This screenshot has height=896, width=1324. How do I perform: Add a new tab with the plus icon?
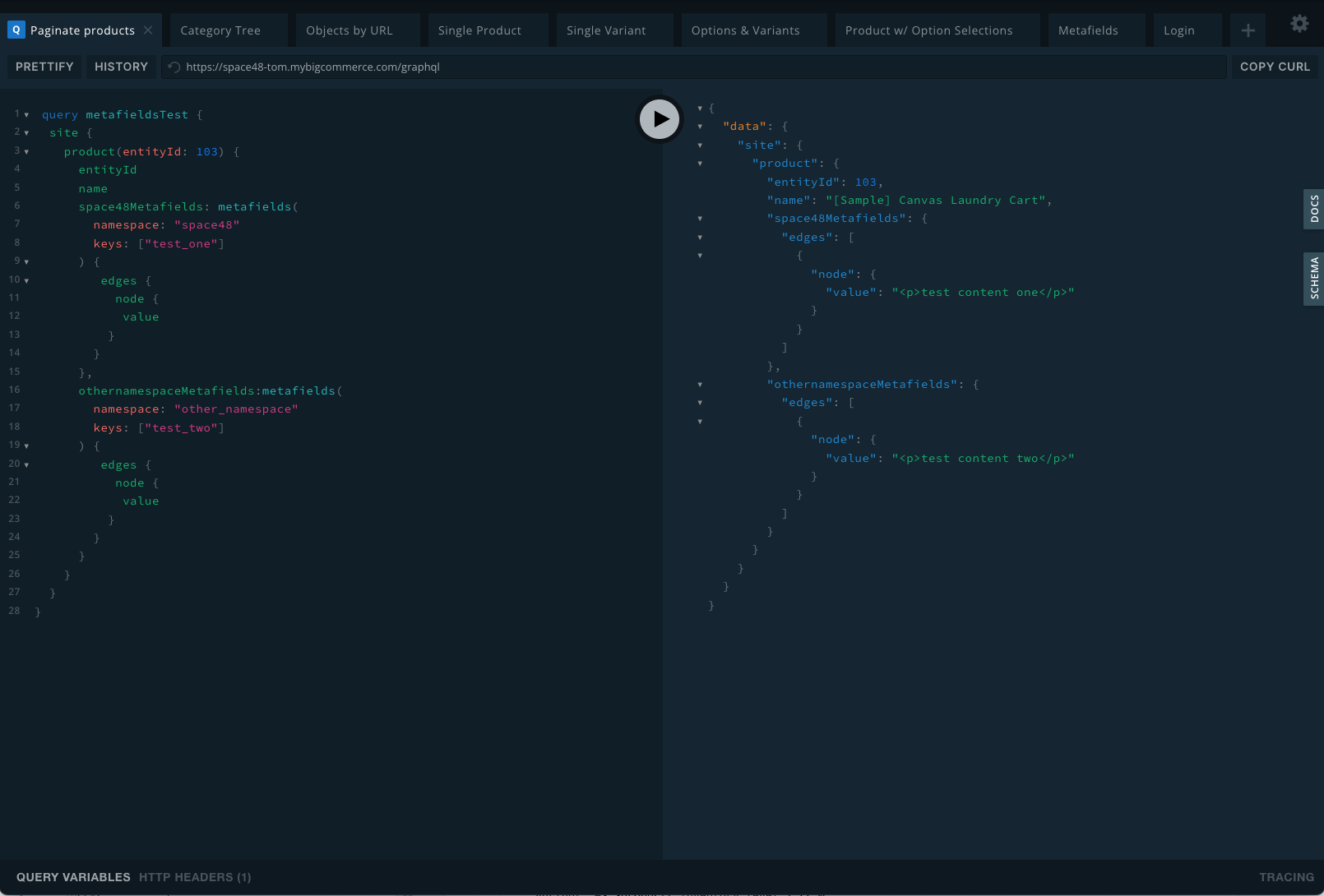point(1248,30)
